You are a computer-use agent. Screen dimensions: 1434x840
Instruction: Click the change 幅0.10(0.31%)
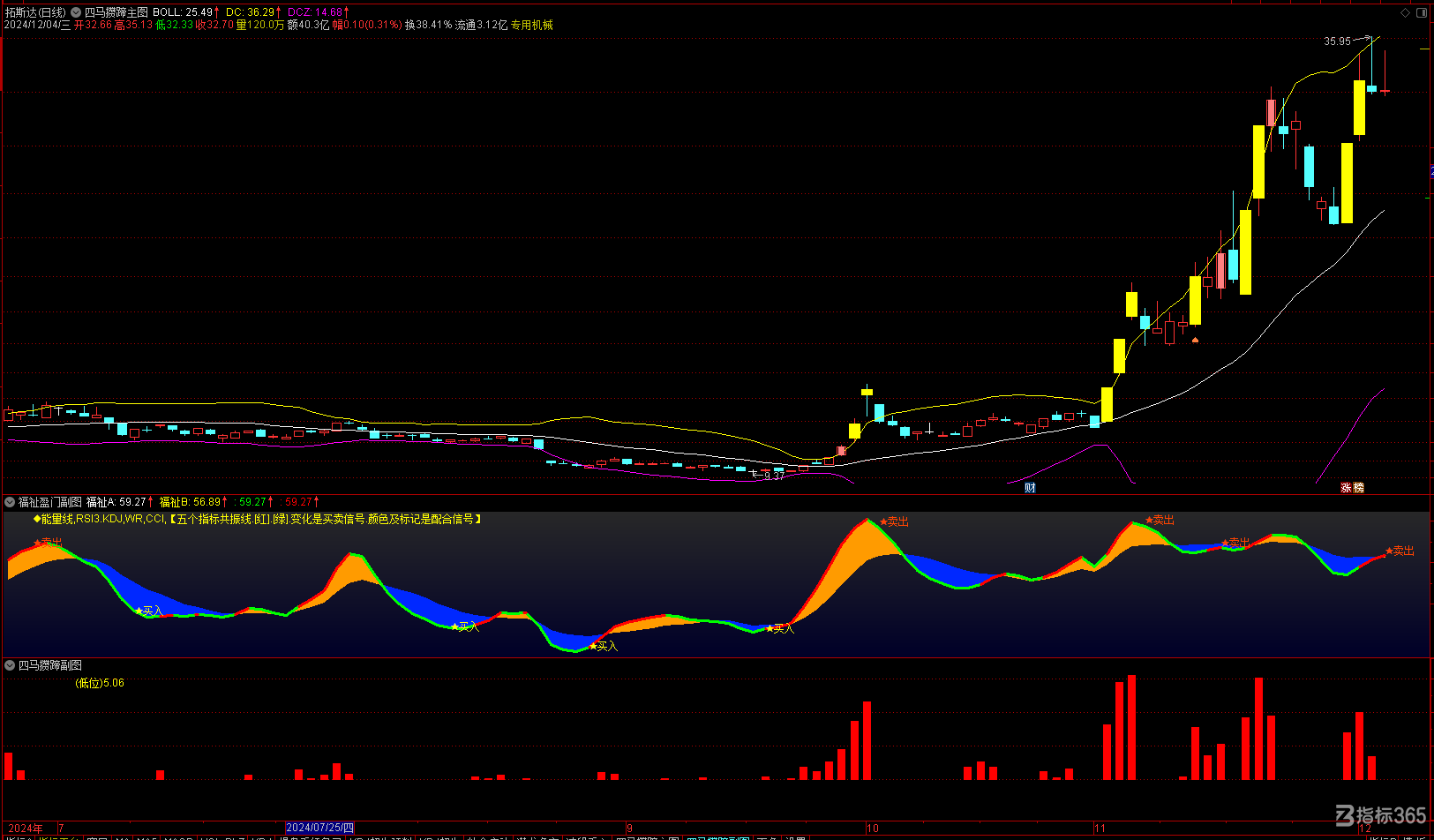click(x=367, y=25)
